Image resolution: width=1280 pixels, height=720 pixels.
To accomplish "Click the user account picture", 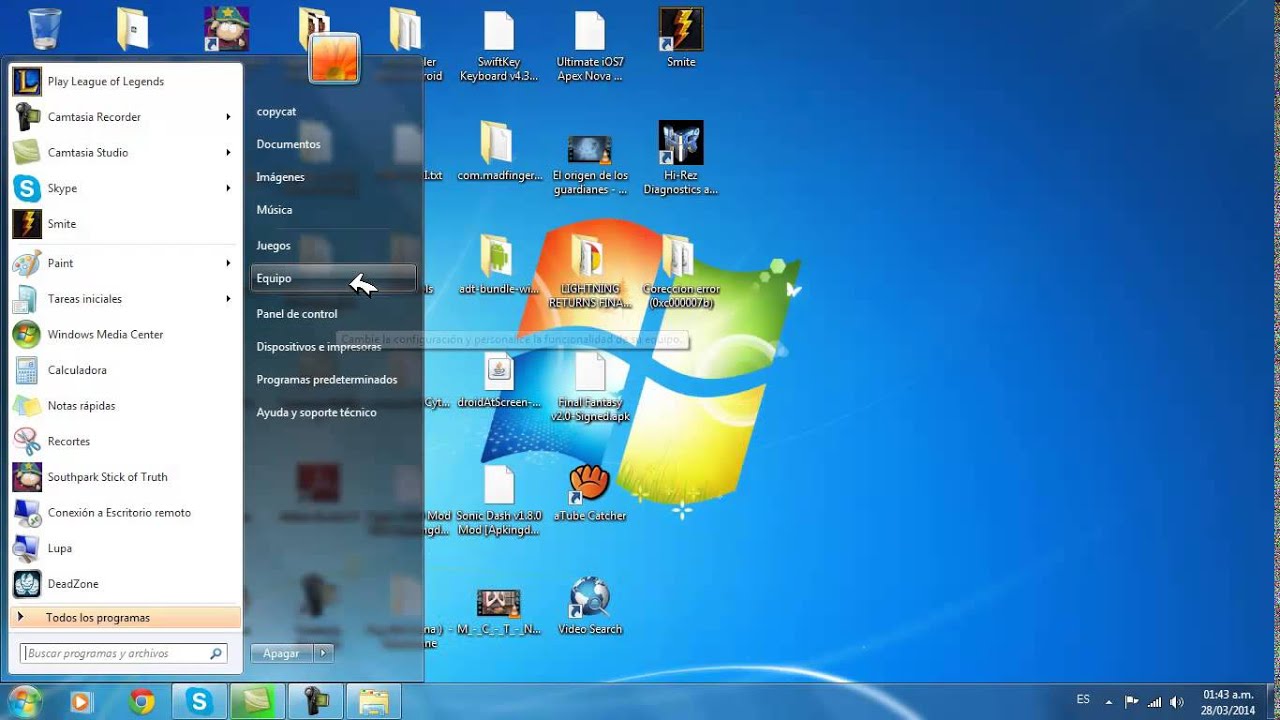I will [334, 58].
